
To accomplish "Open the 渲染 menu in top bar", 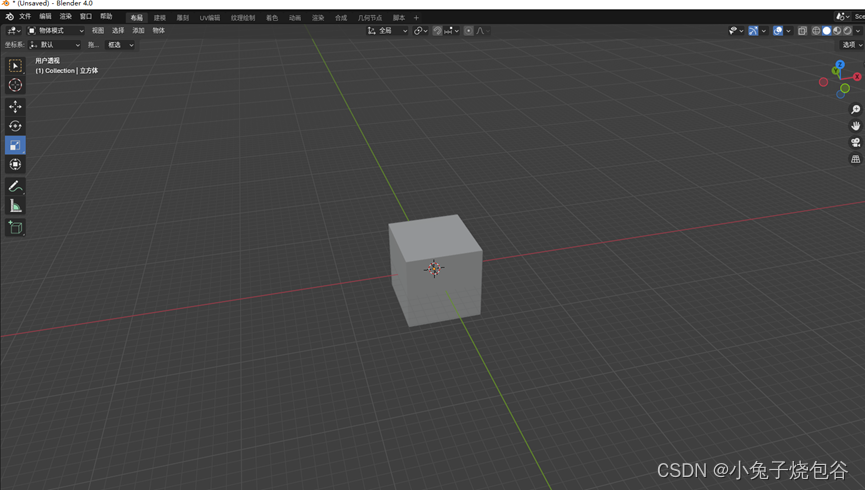I will point(66,17).
